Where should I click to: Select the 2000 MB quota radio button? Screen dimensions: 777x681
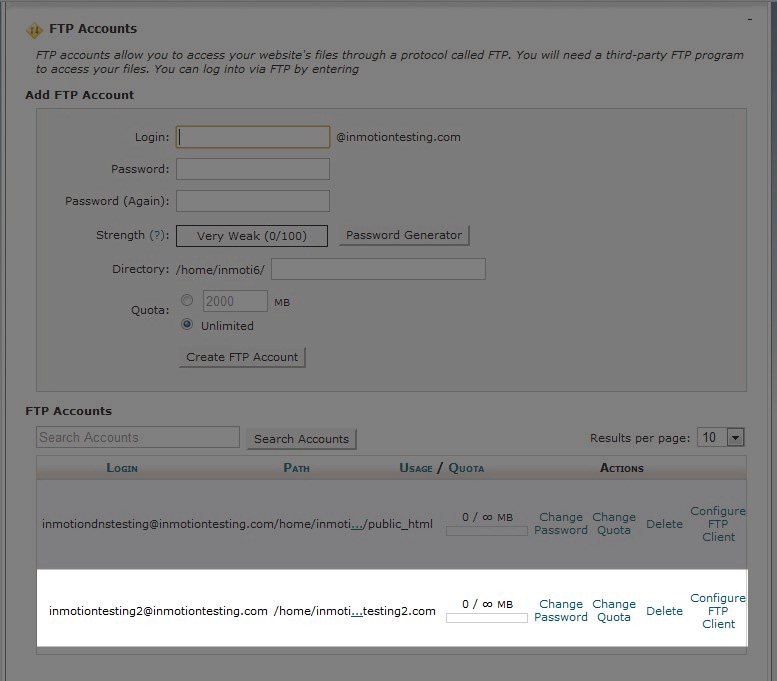tap(187, 300)
